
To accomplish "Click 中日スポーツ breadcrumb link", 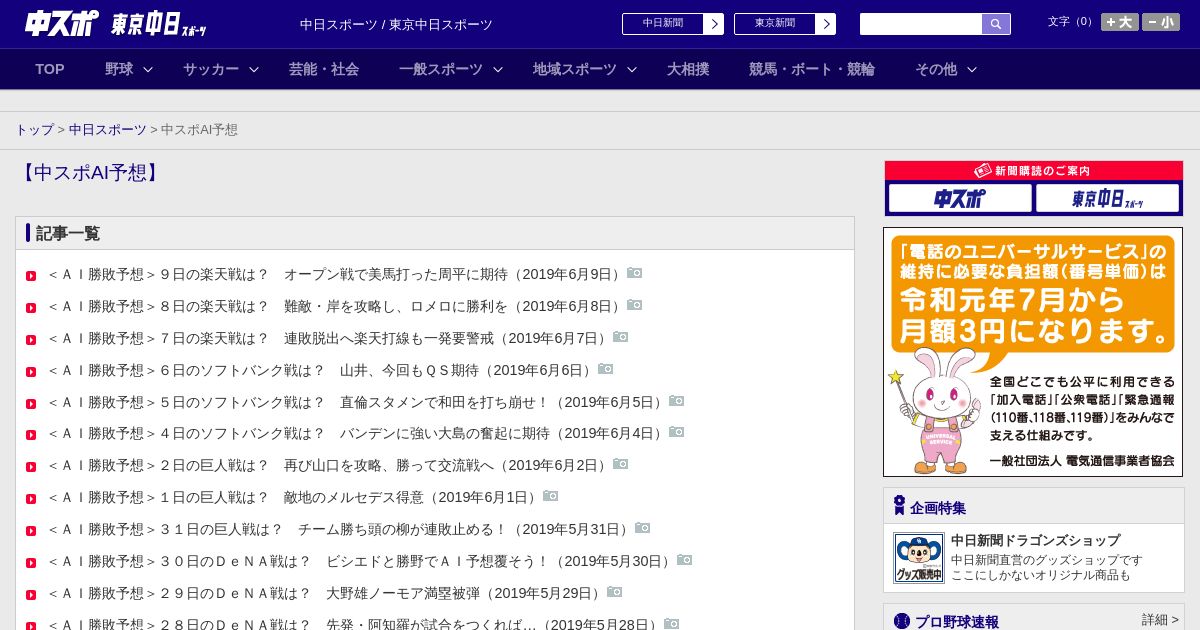I will (x=108, y=130).
